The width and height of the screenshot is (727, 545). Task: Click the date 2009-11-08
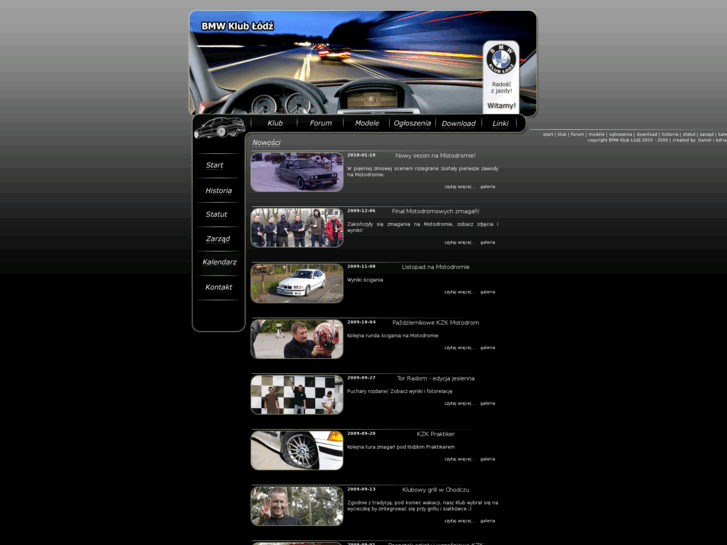(x=361, y=266)
